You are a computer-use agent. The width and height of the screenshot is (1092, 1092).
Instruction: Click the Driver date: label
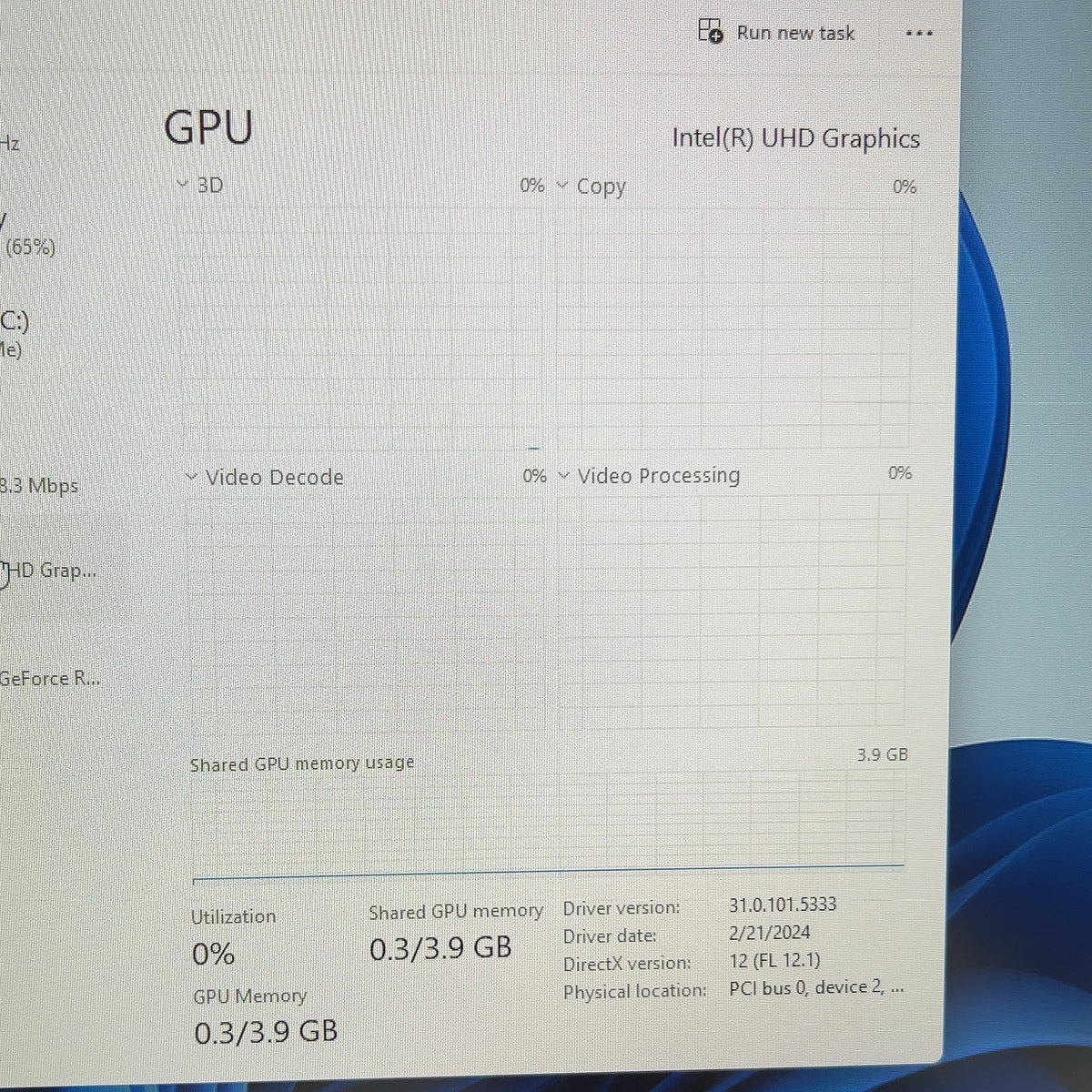[610, 936]
